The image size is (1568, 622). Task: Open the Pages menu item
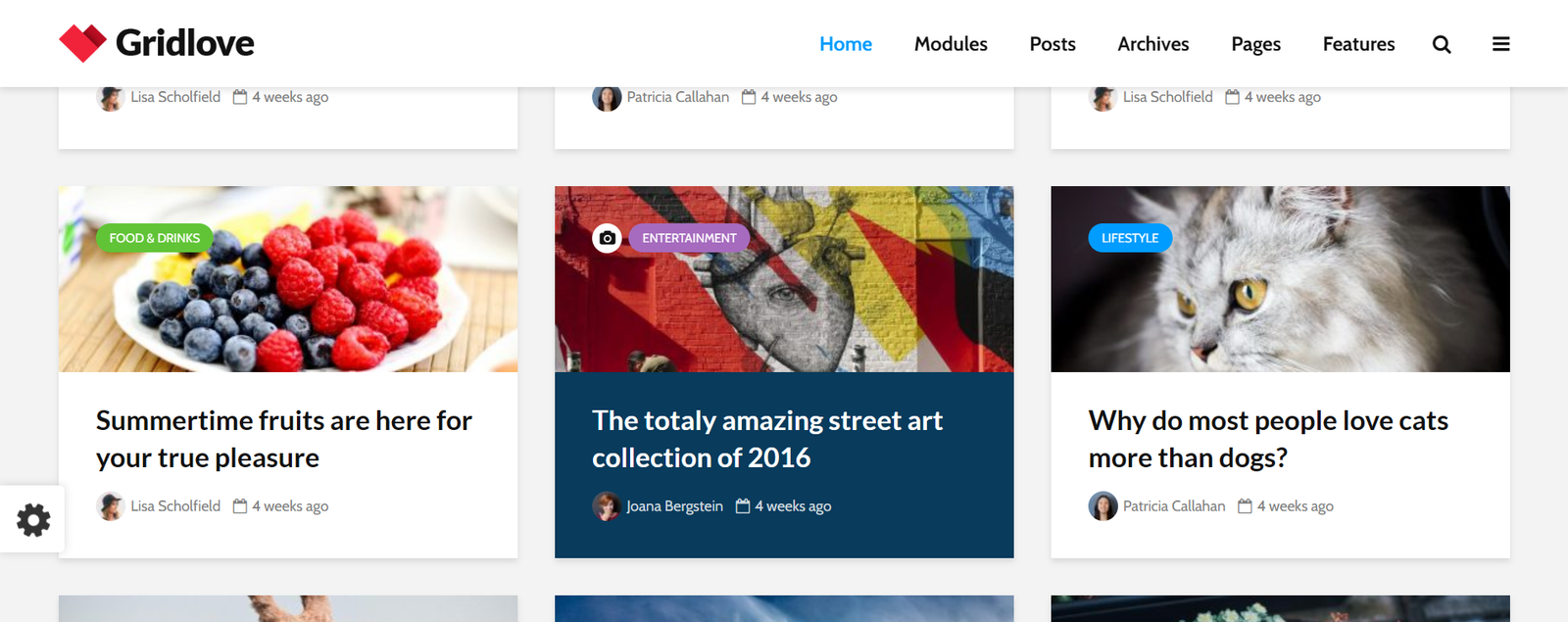(x=1255, y=44)
